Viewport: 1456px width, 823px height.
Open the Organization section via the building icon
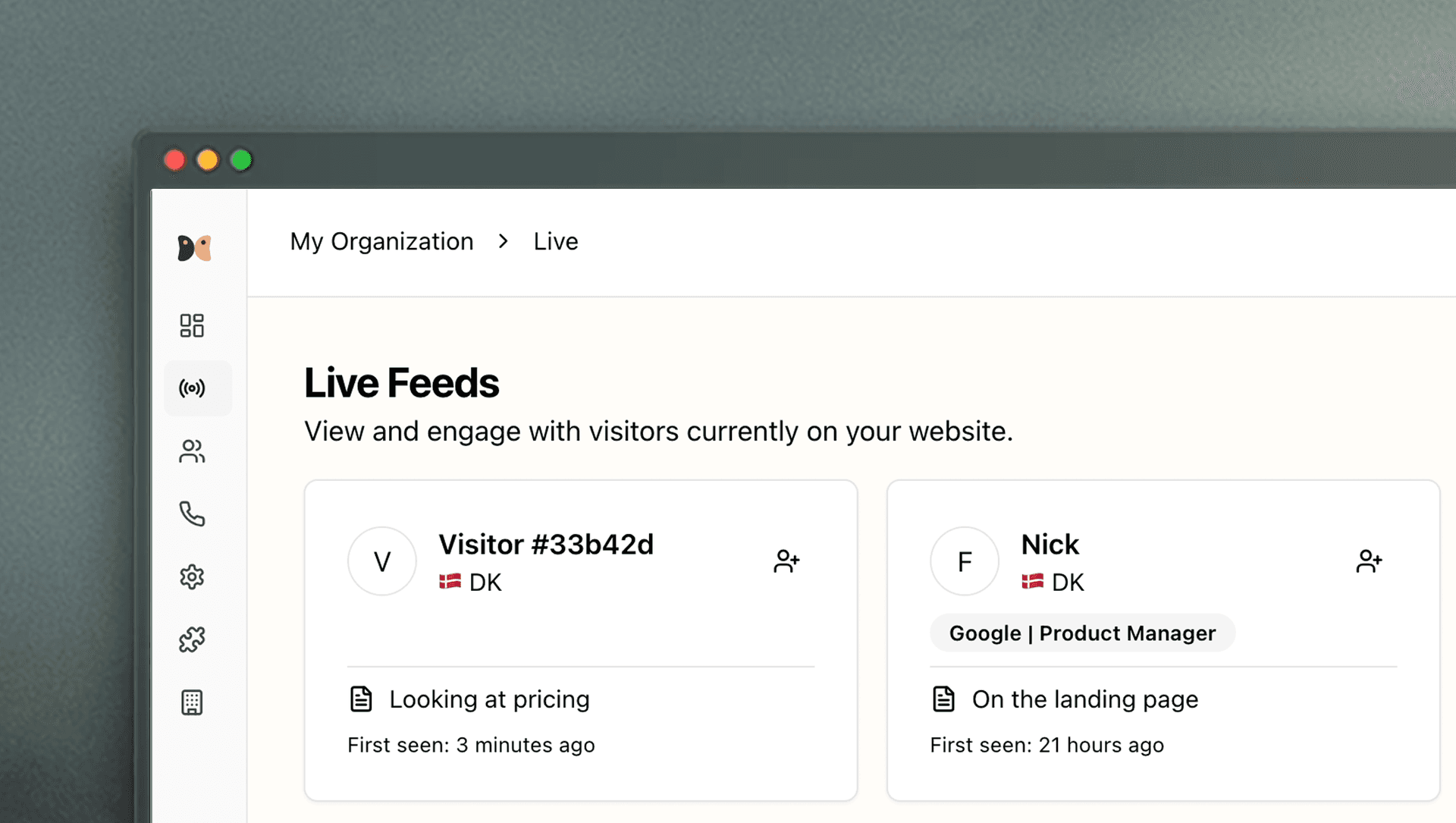191,702
